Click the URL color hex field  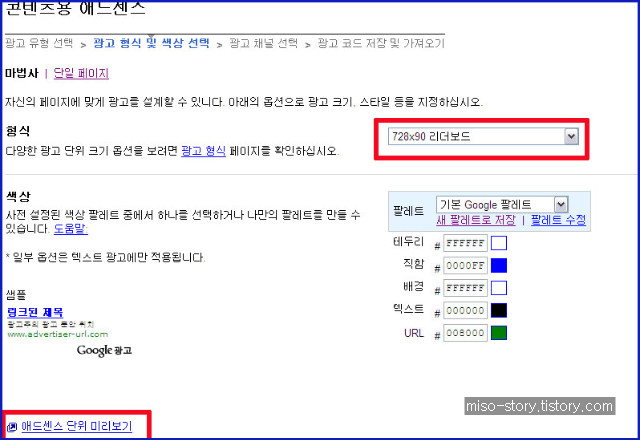click(465, 333)
